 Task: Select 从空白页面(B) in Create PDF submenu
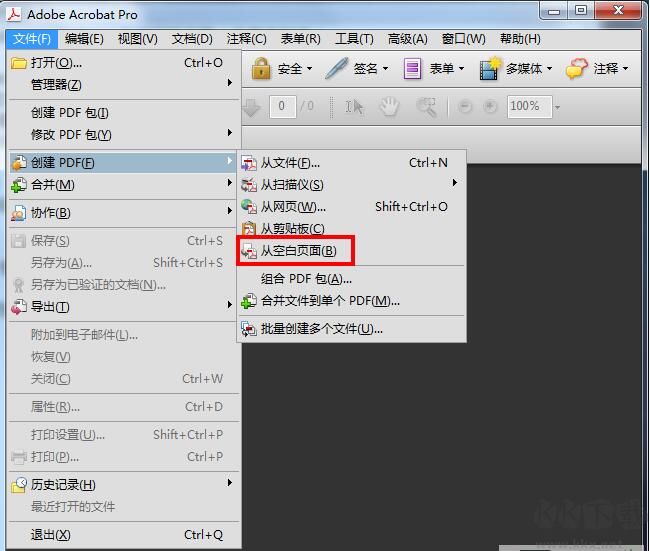pyautogui.click(x=352, y=251)
